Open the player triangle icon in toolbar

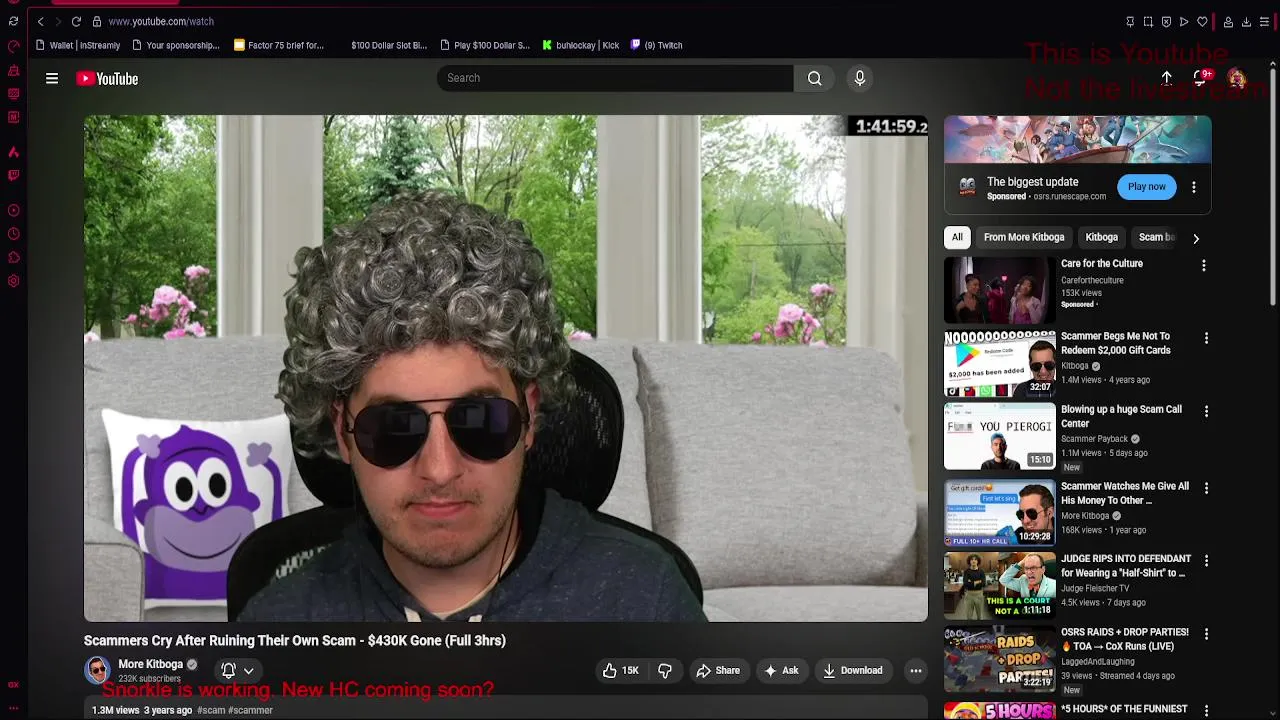1184,21
